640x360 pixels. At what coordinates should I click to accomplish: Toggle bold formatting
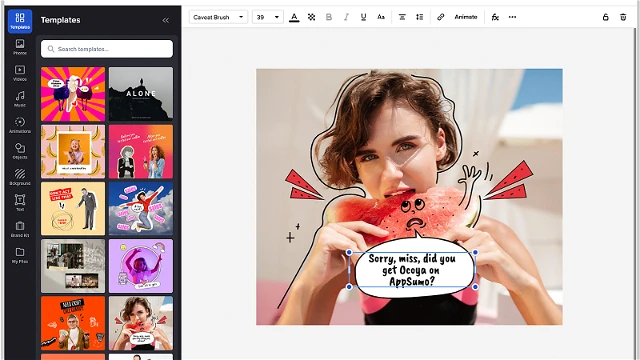point(329,17)
